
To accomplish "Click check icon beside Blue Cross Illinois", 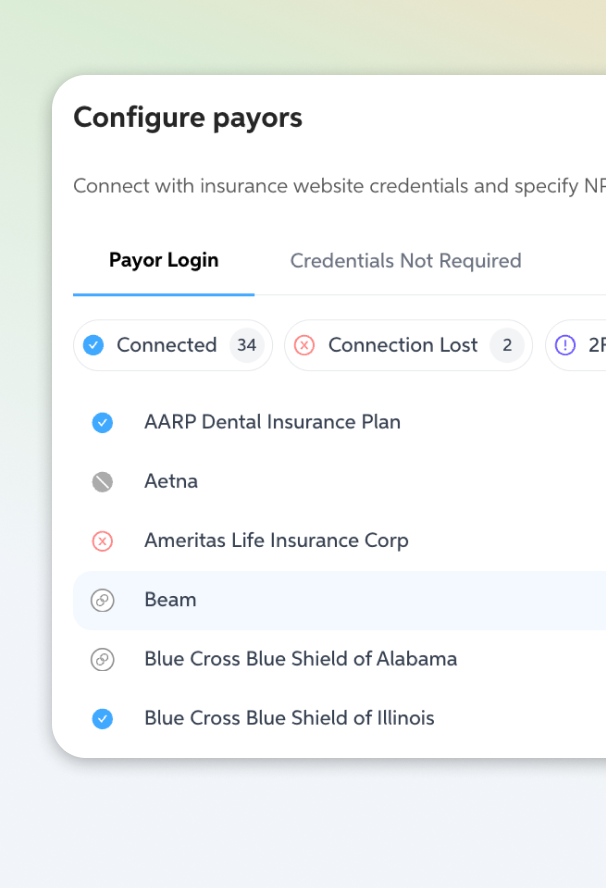I will [102, 718].
